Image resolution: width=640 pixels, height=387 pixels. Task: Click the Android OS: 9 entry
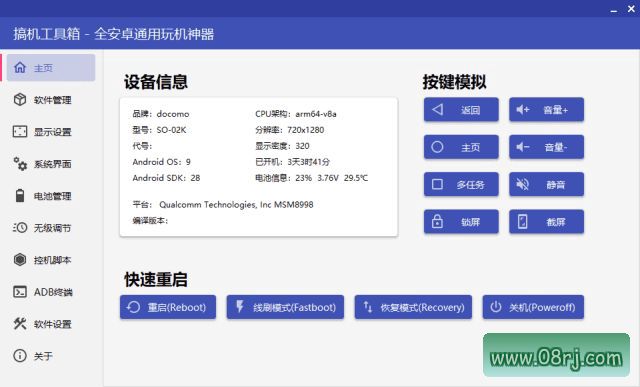click(162, 162)
